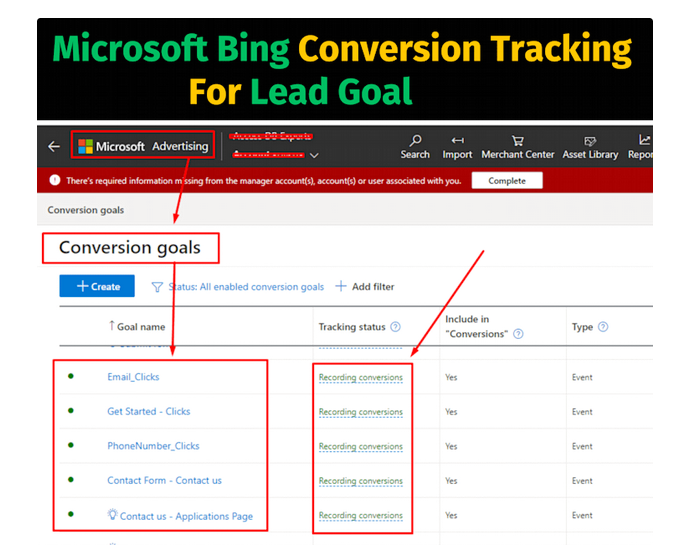Click green status dot for PhoneNumber_Clicks

tap(71, 445)
